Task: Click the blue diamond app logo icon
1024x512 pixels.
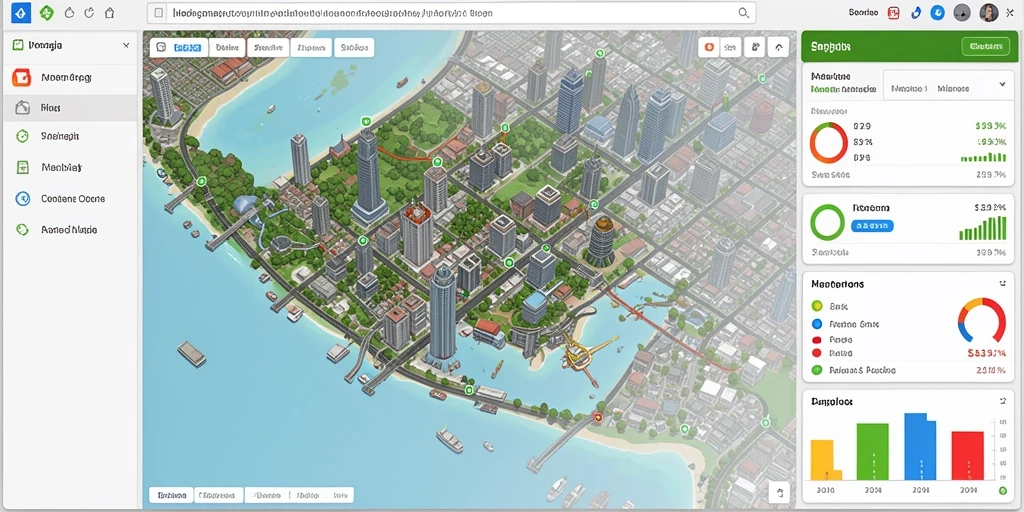Action: point(21,12)
